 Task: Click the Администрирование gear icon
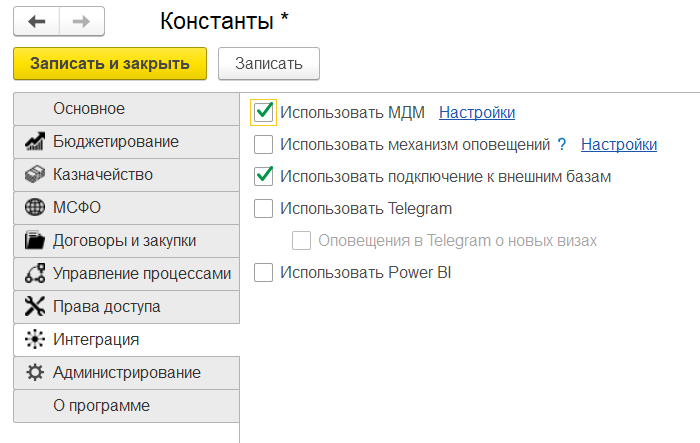click(35, 373)
